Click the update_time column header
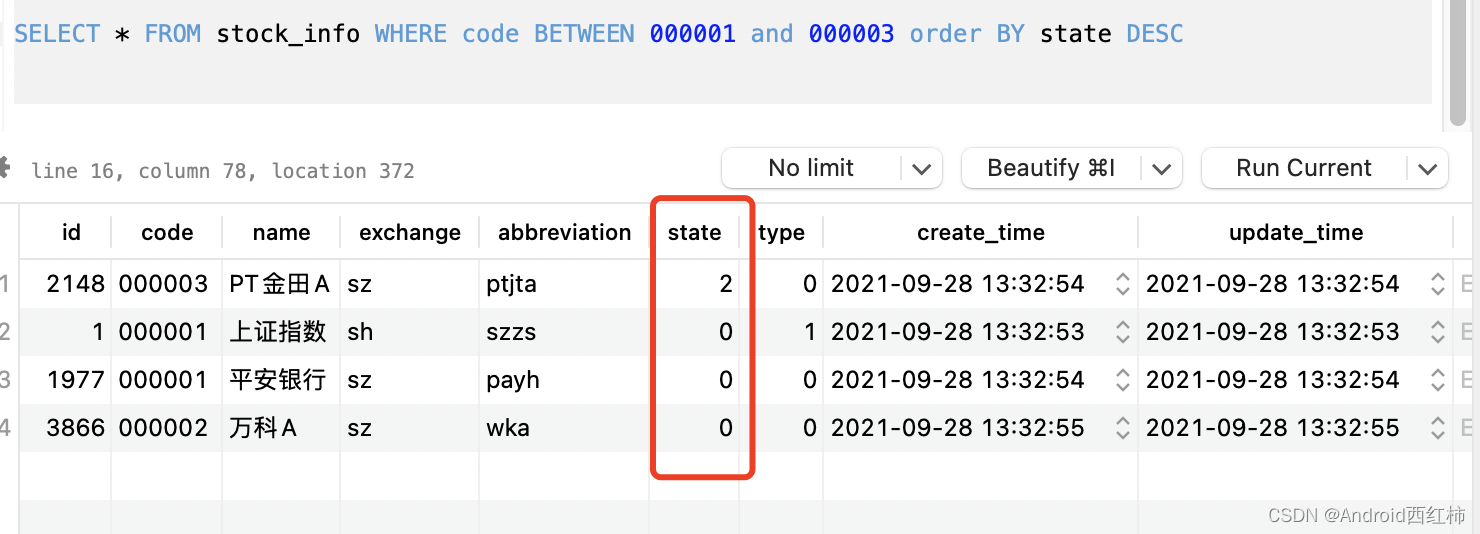Screen dimensions: 1480x534 click(x=1295, y=233)
